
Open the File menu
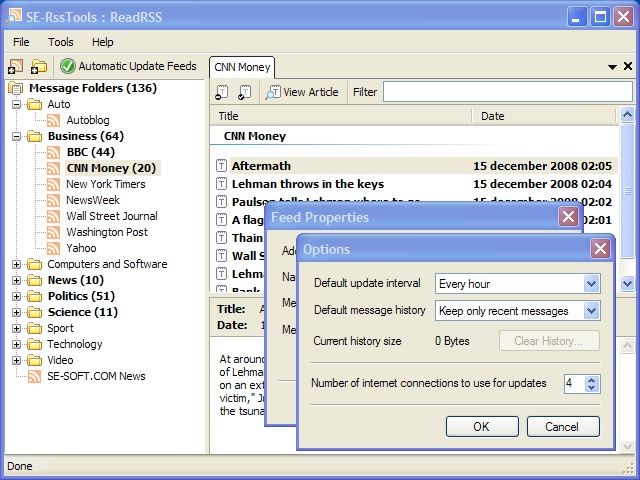point(21,42)
